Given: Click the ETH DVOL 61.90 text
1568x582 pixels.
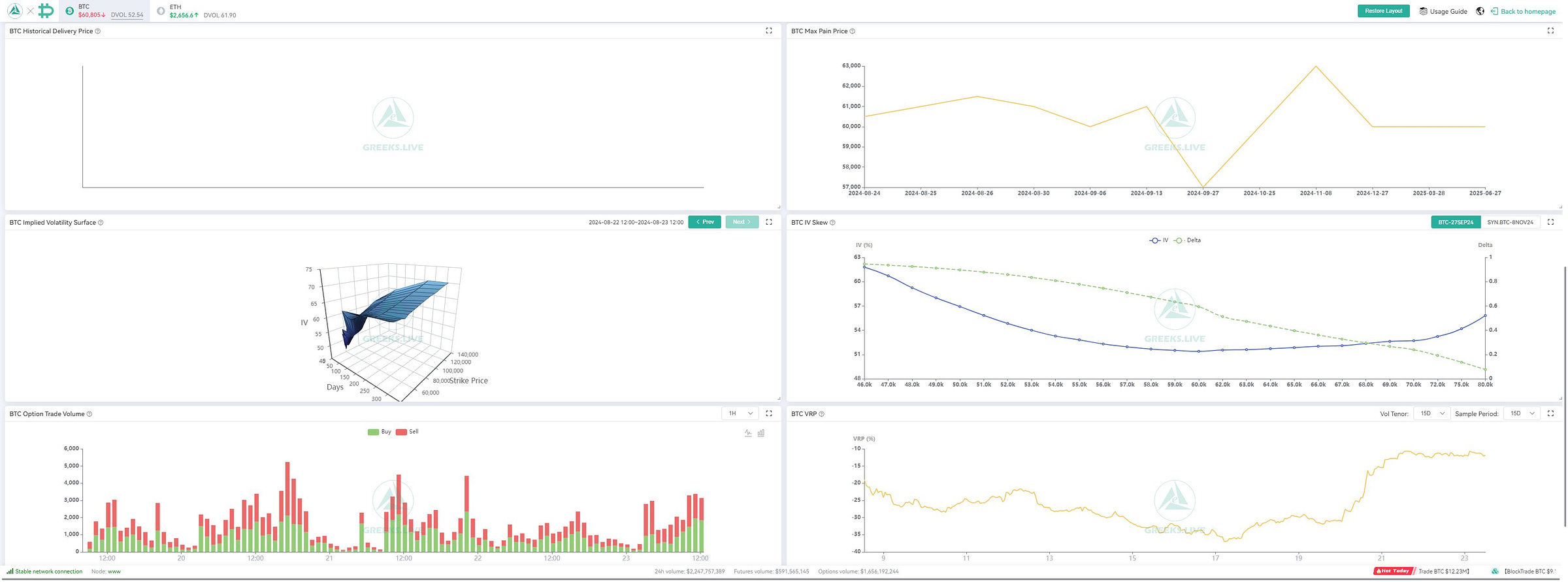Looking at the screenshot, I should point(220,15).
